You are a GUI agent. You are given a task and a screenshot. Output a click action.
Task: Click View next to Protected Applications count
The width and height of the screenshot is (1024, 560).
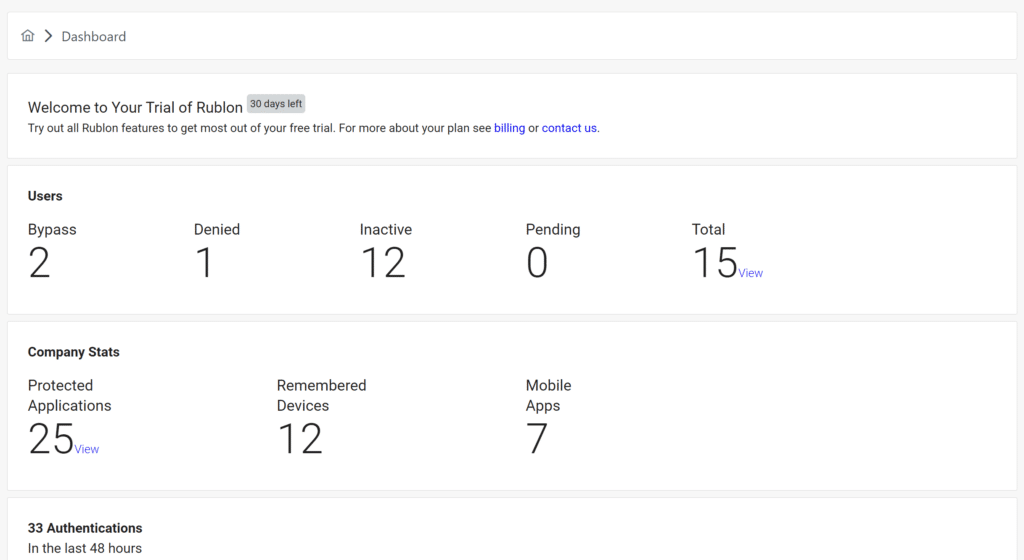point(87,449)
